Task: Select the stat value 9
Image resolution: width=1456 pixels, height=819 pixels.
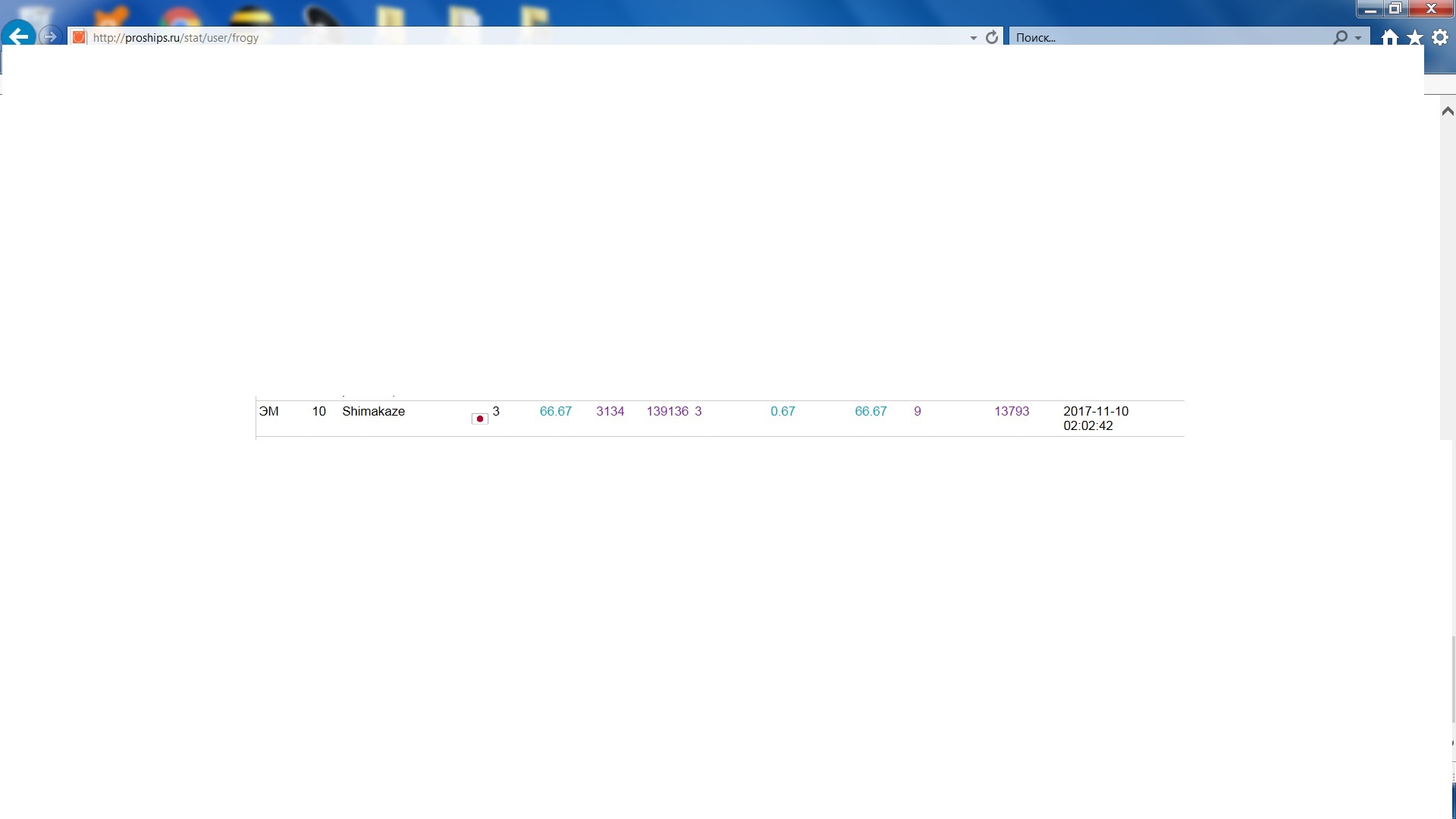Action: pos(918,412)
